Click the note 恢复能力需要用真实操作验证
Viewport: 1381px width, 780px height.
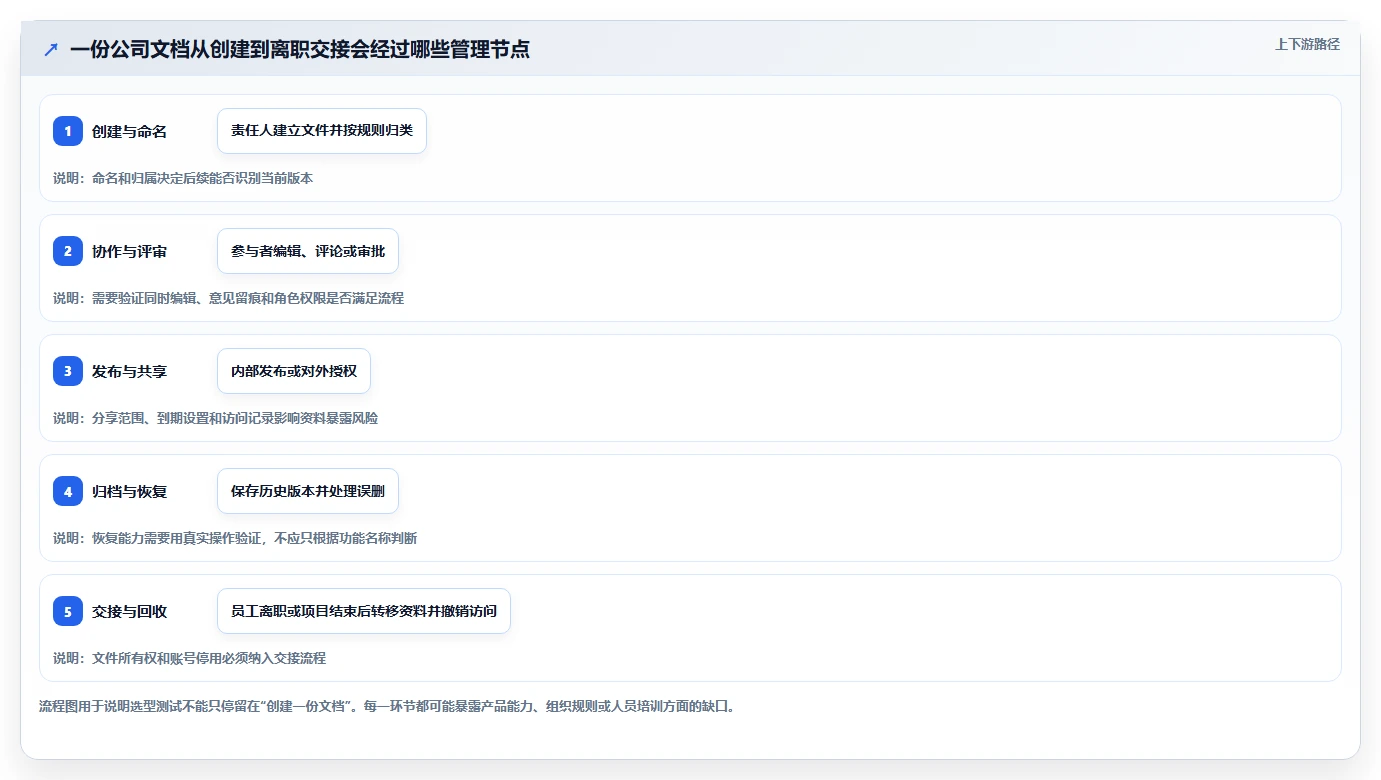(x=235, y=538)
